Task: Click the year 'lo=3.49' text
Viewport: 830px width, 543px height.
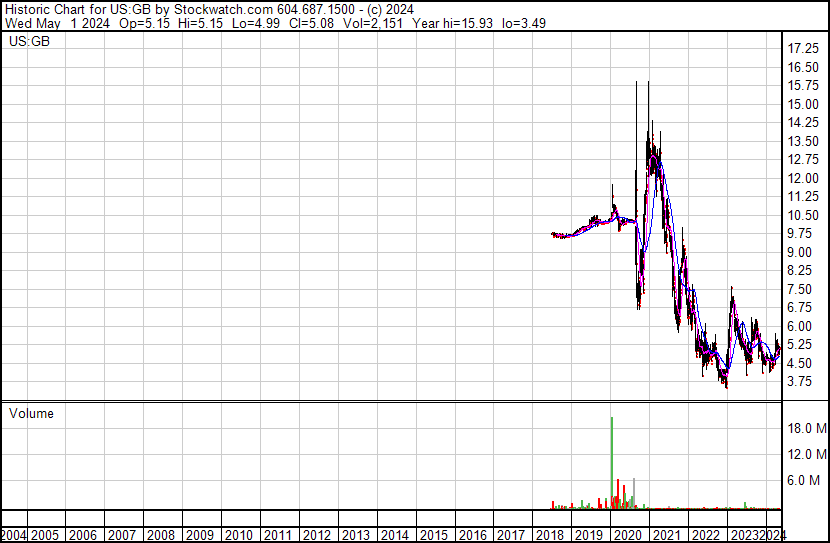Action: pyautogui.click(x=524, y=23)
